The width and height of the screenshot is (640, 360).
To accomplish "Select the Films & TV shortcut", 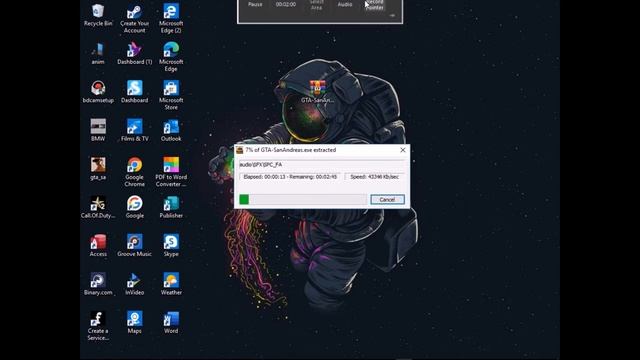I will (134, 131).
